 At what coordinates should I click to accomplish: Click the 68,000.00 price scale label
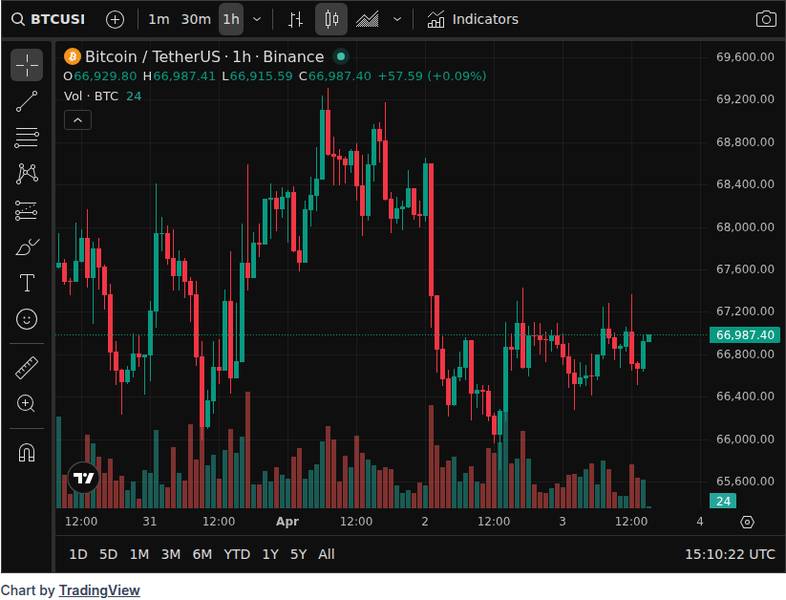point(745,227)
